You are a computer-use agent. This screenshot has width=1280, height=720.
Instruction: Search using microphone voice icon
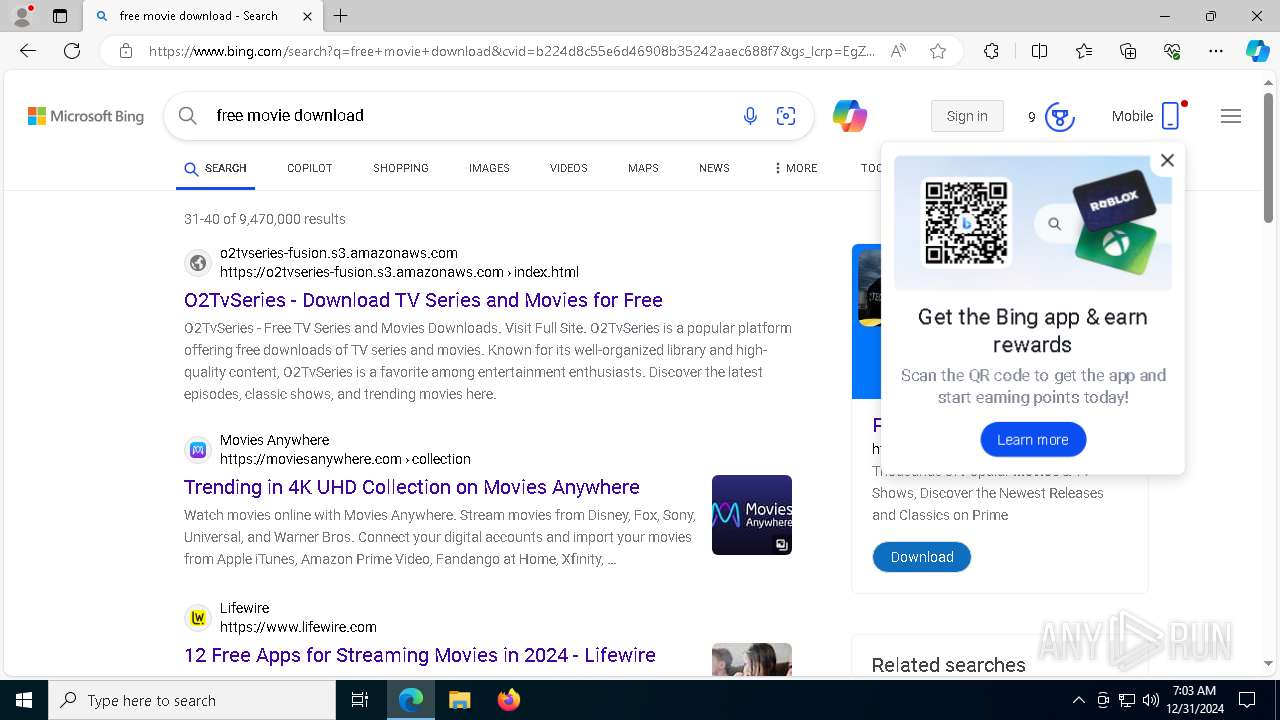click(750, 116)
